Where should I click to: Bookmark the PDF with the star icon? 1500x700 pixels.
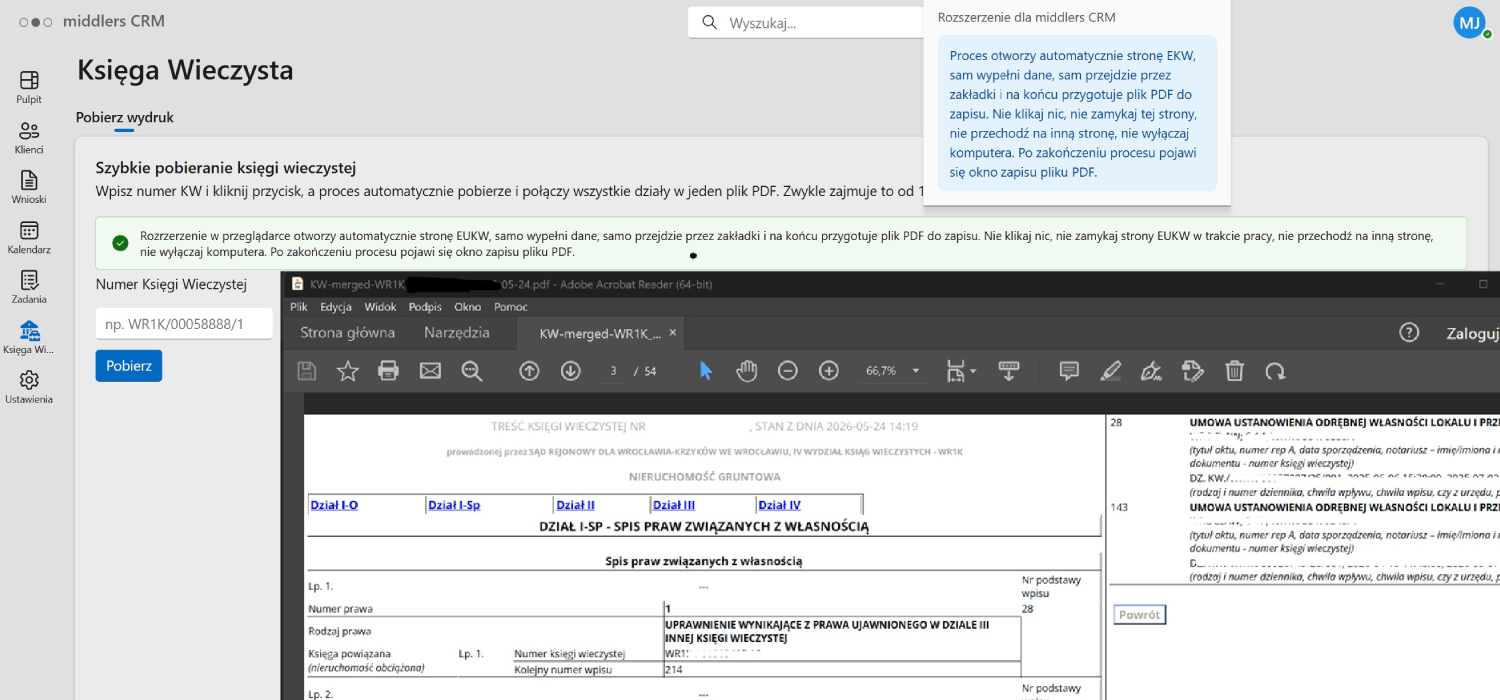[347, 371]
